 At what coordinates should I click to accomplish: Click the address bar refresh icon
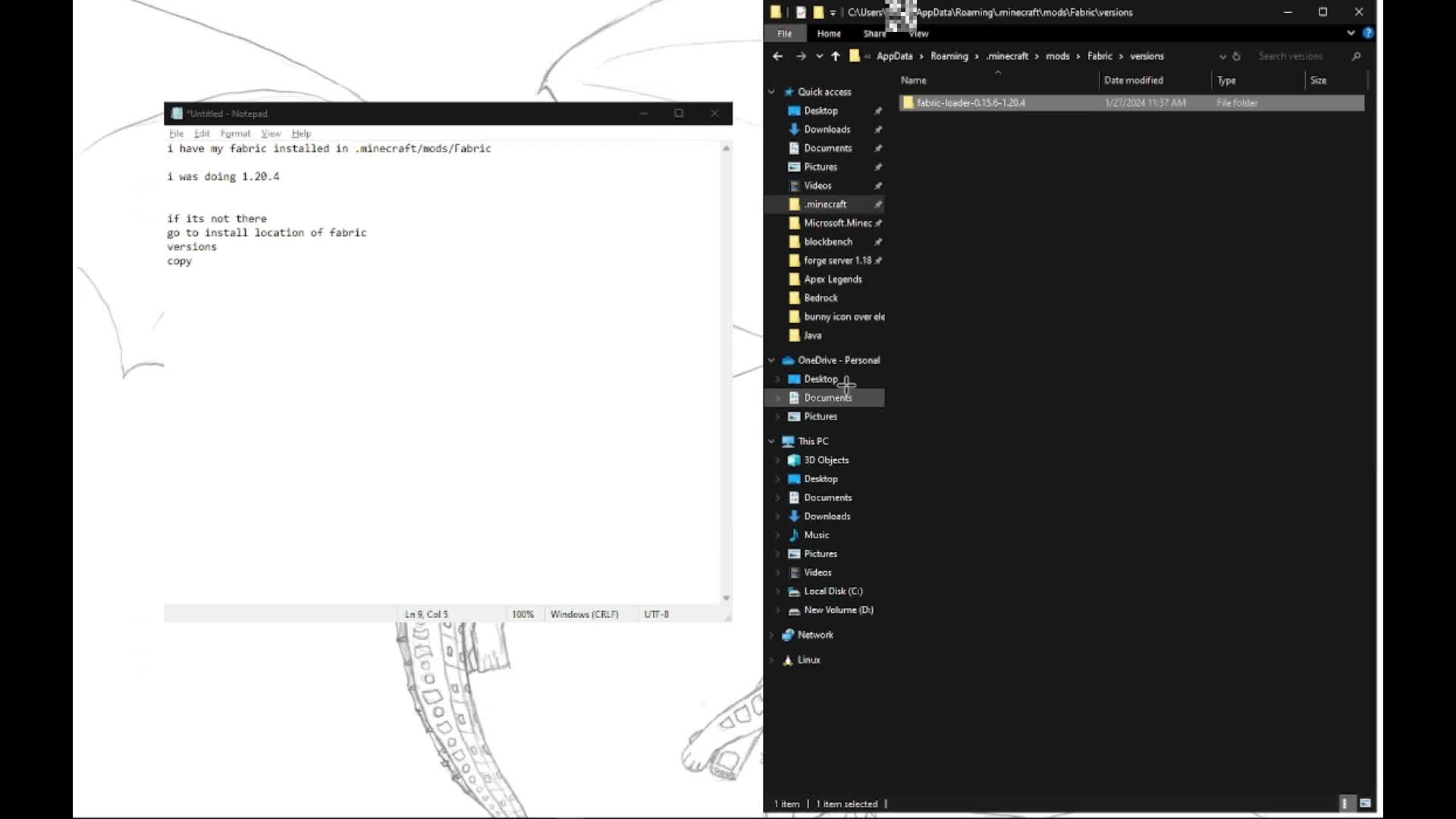(1237, 56)
